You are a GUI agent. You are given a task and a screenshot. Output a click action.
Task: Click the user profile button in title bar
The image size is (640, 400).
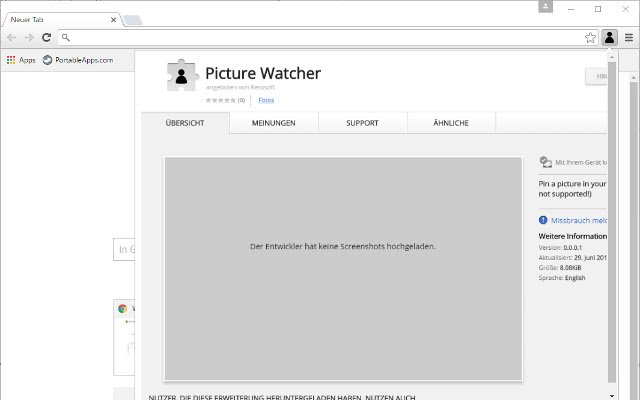[x=545, y=7]
